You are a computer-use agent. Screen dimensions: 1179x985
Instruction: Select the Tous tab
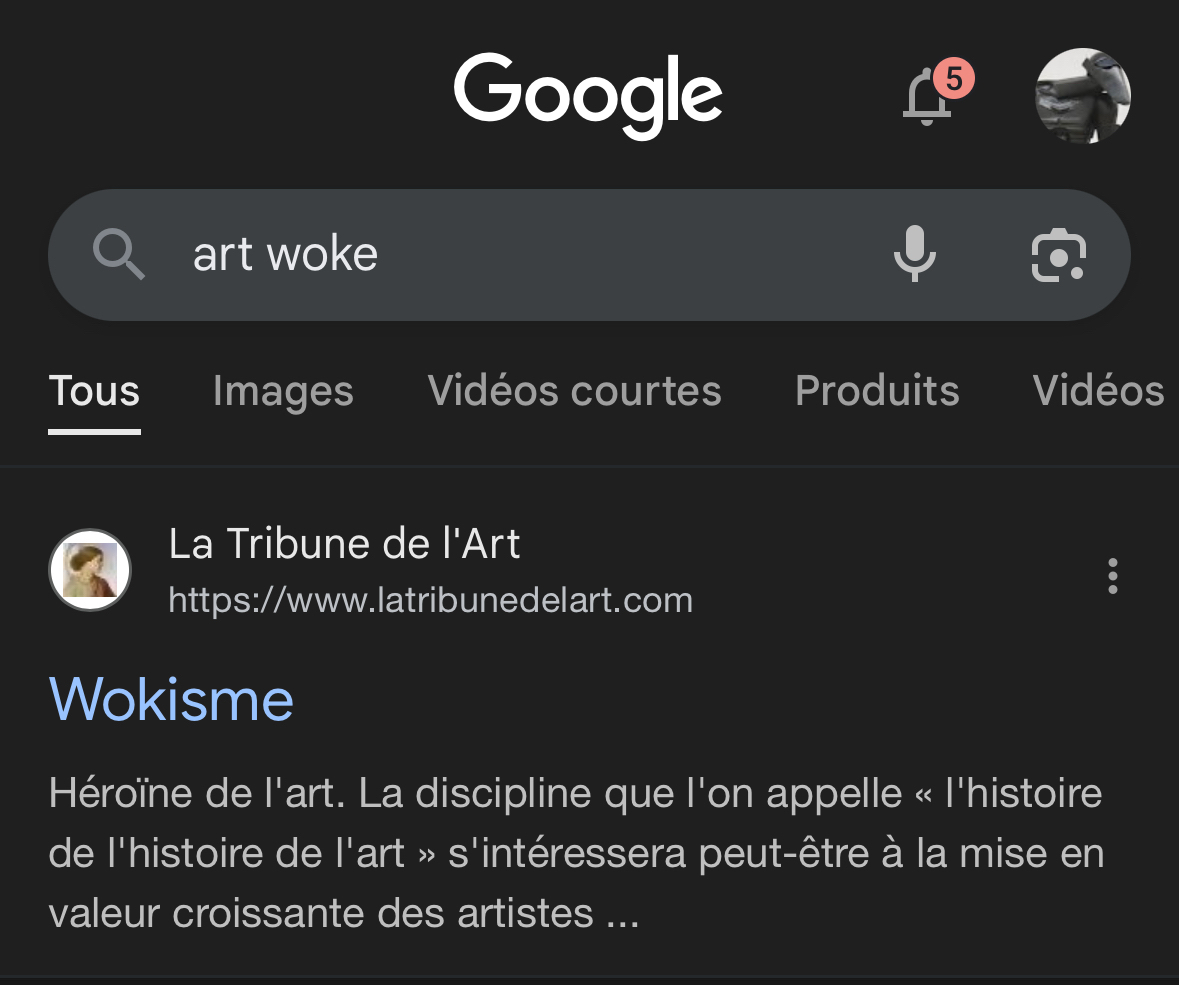coord(94,391)
